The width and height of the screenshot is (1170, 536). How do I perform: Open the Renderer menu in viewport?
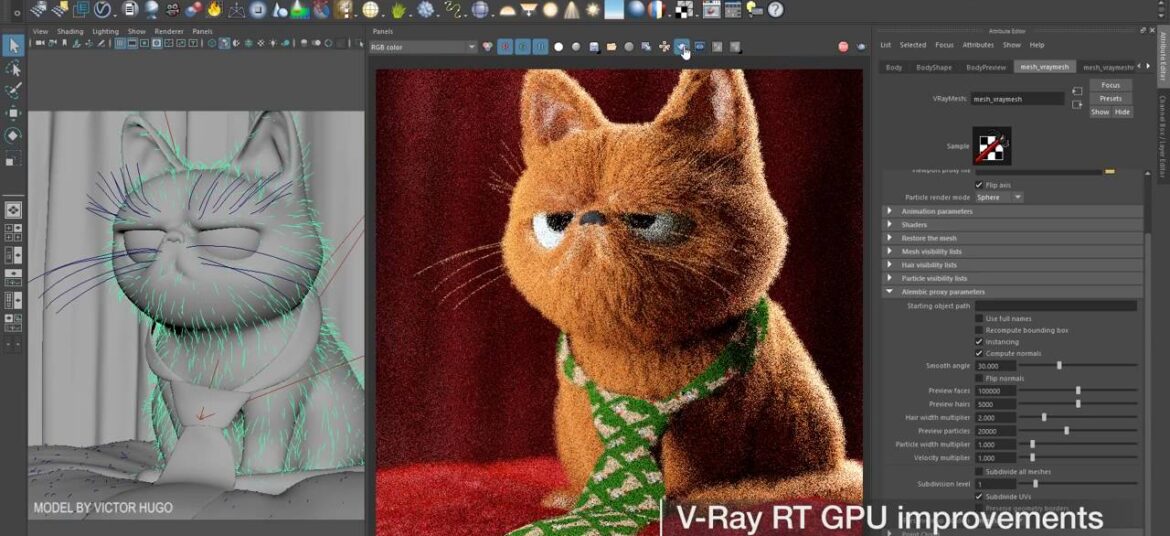[169, 31]
